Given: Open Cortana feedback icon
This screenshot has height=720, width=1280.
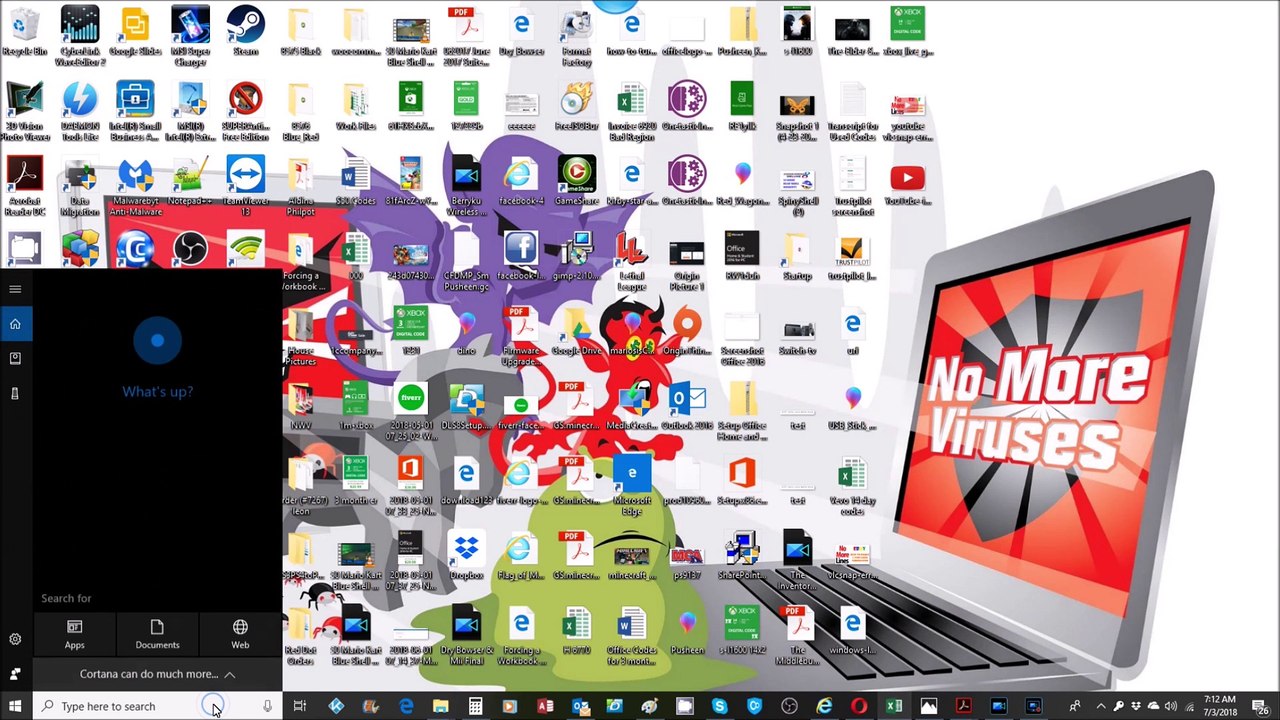Looking at the screenshot, I should (x=15, y=673).
